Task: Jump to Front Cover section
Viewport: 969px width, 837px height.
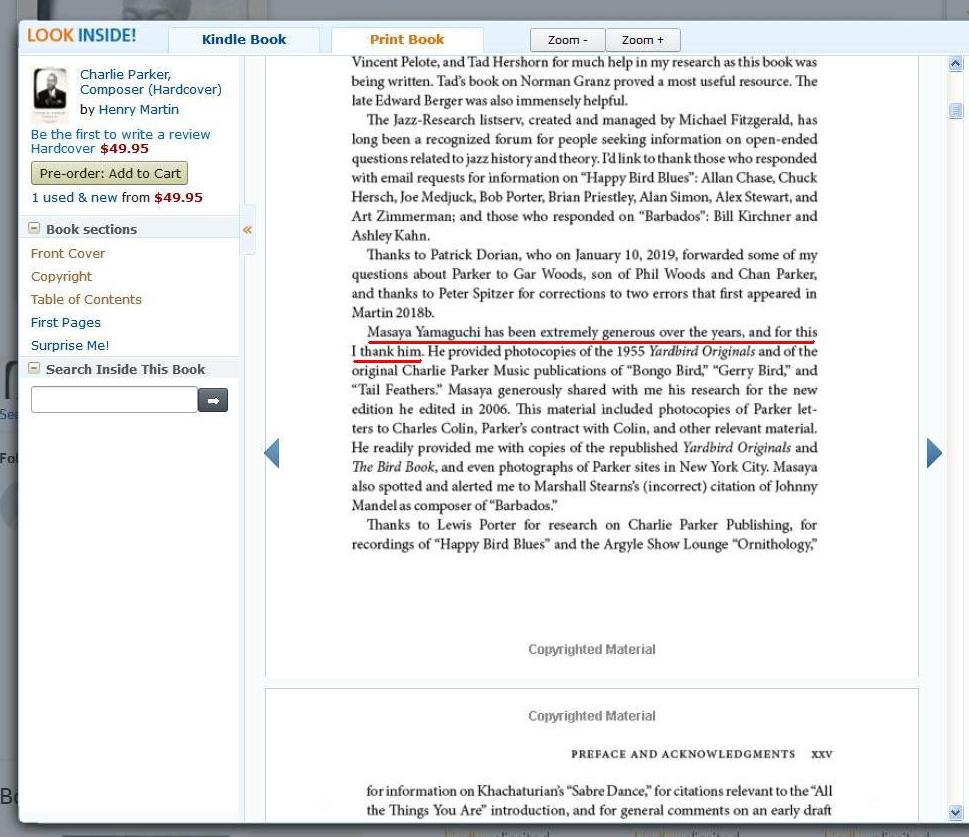Action: [x=68, y=253]
